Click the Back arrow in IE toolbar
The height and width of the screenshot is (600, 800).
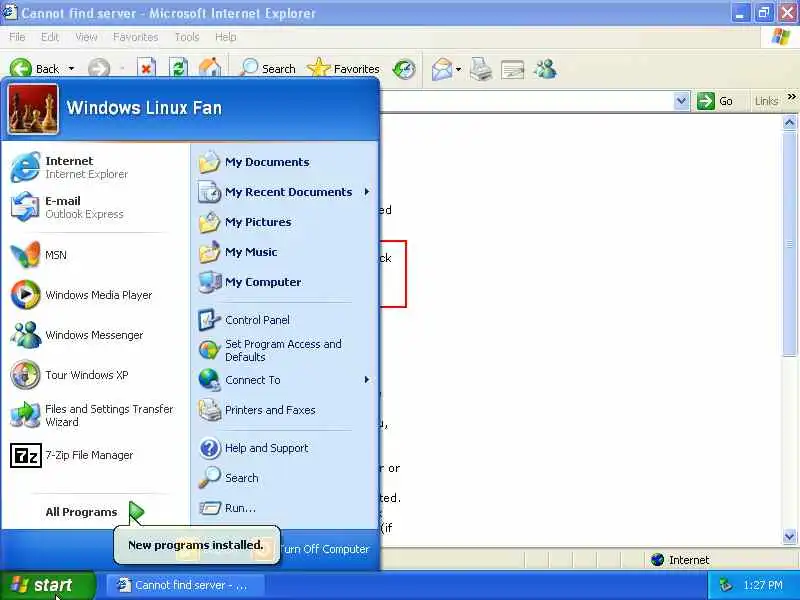point(21,68)
